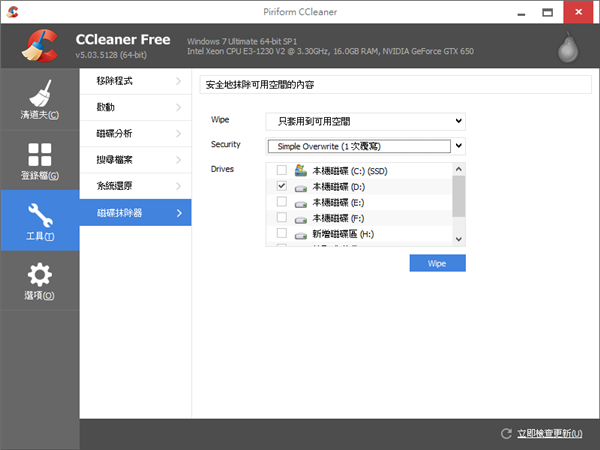Click the E: drive icon
Viewport: 600px width, 450px height.
pos(301,204)
